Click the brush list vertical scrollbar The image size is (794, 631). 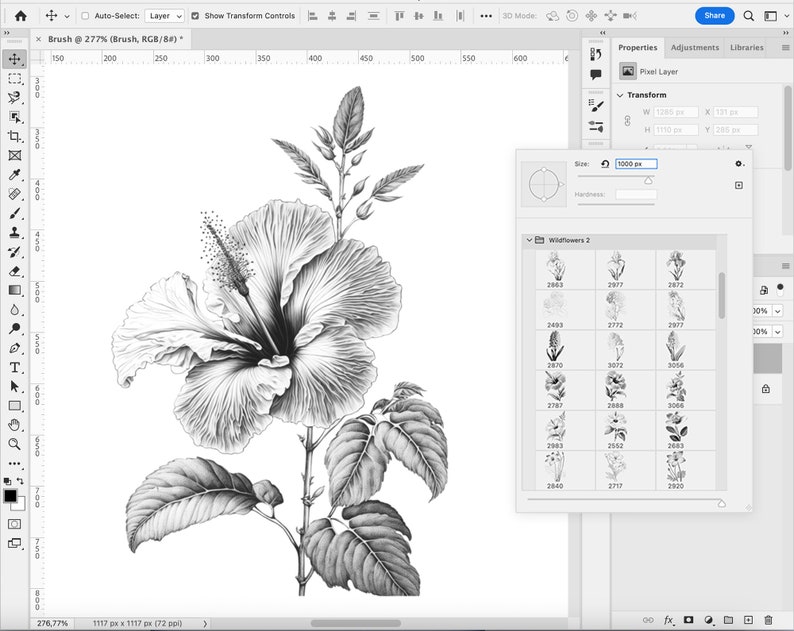pyautogui.click(x=722, y=296)
